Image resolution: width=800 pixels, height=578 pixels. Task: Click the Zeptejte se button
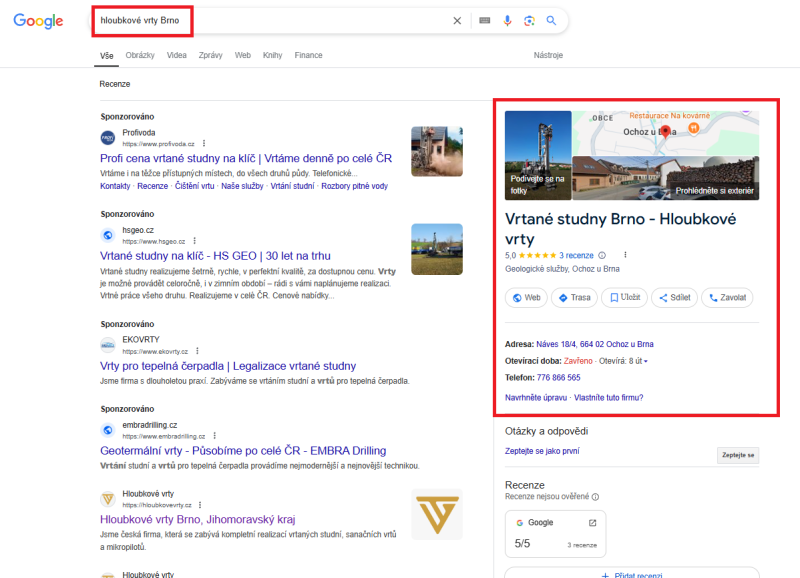(x=738, y=455)
